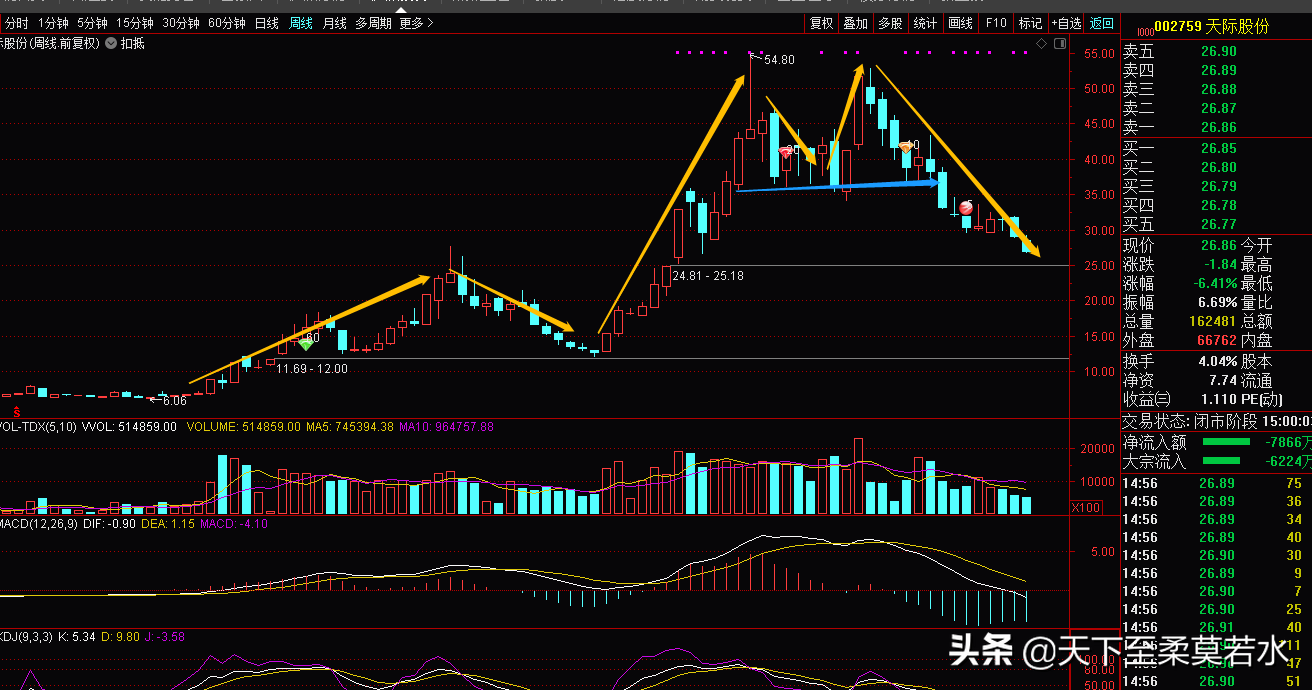Switch to the 月线 monthly chart
The image size is (1312, 690).
(334, 23)
